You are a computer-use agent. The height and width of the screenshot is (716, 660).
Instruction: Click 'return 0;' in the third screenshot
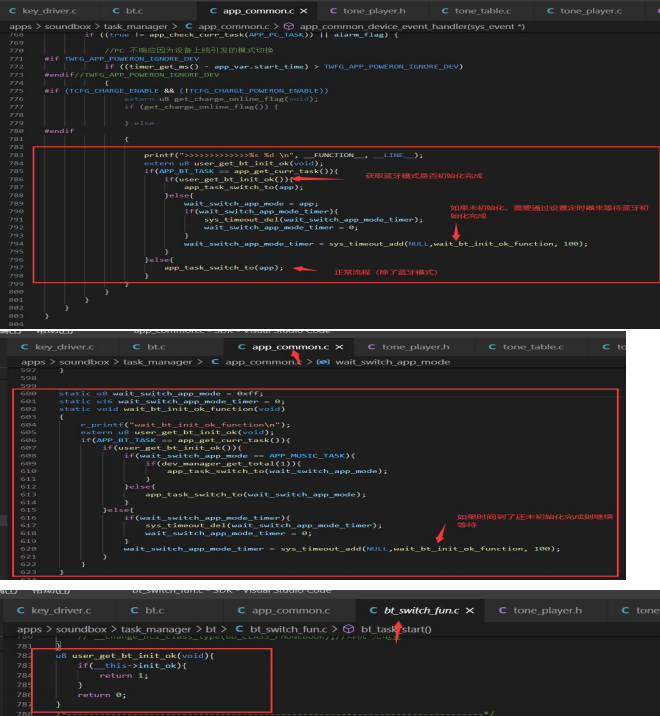tap(102, 695)
